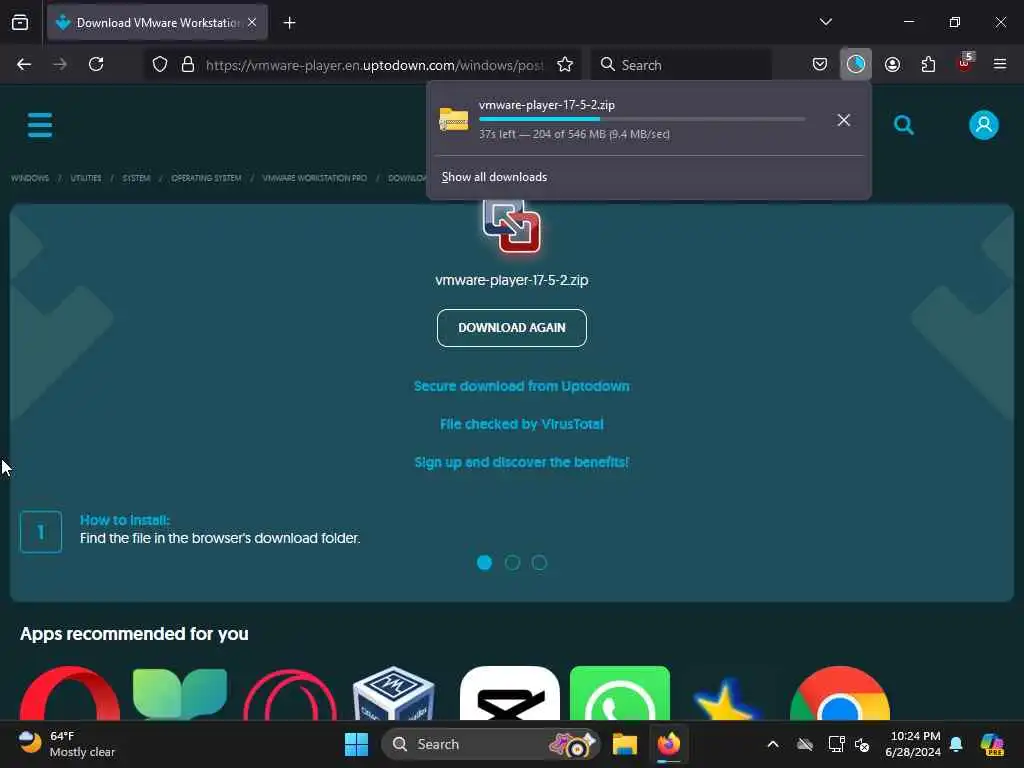This screenshot has height=768, width=1024.
Task: Save page to Pocket
Action: (x=820, y=64)
